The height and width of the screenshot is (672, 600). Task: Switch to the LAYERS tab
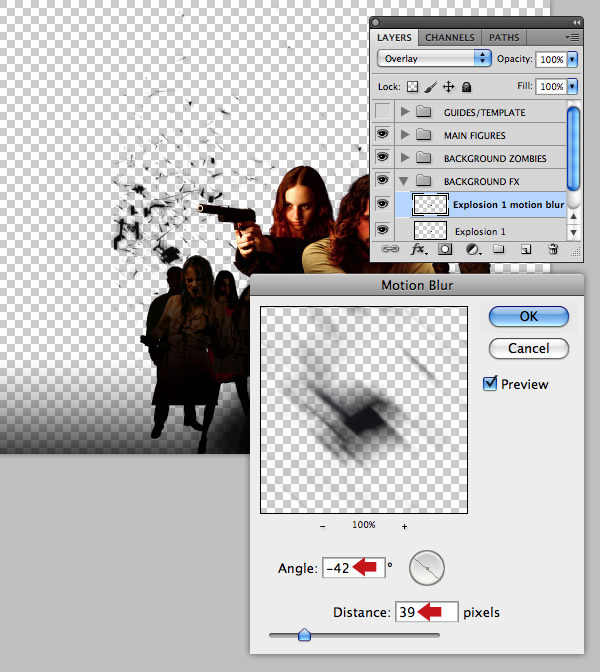[x=394, y=38]
